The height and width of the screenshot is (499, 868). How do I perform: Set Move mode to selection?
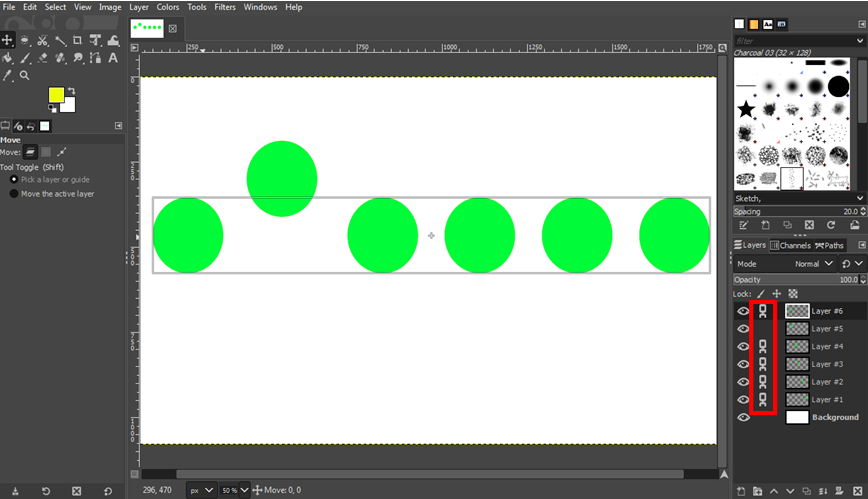pos(46,152)
